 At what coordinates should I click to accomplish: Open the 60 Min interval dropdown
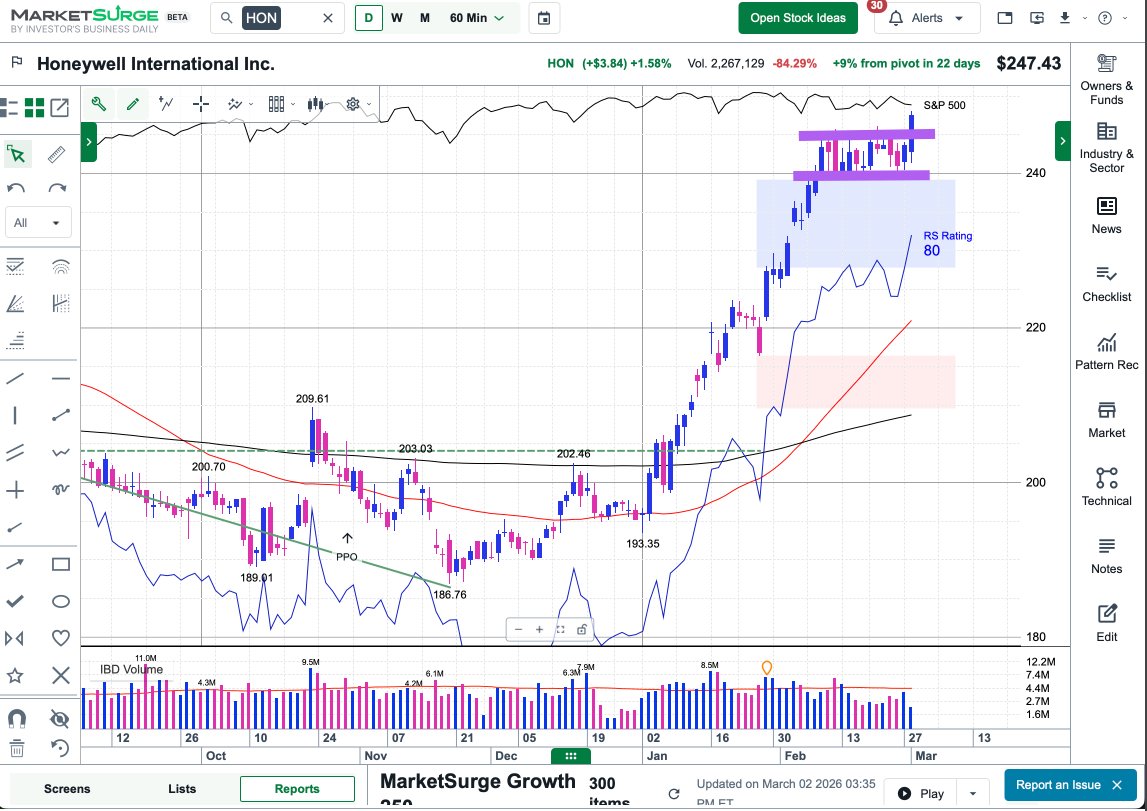click(473, 18)
